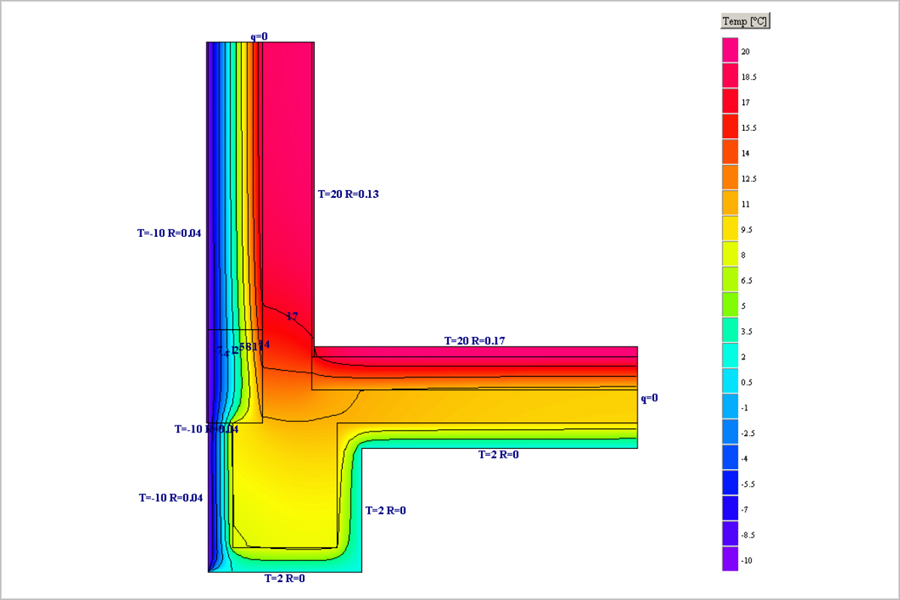Select the 2 degree cyan legend swatch
900x600 pixels.
pyautogui.click(x=730, y=356)
